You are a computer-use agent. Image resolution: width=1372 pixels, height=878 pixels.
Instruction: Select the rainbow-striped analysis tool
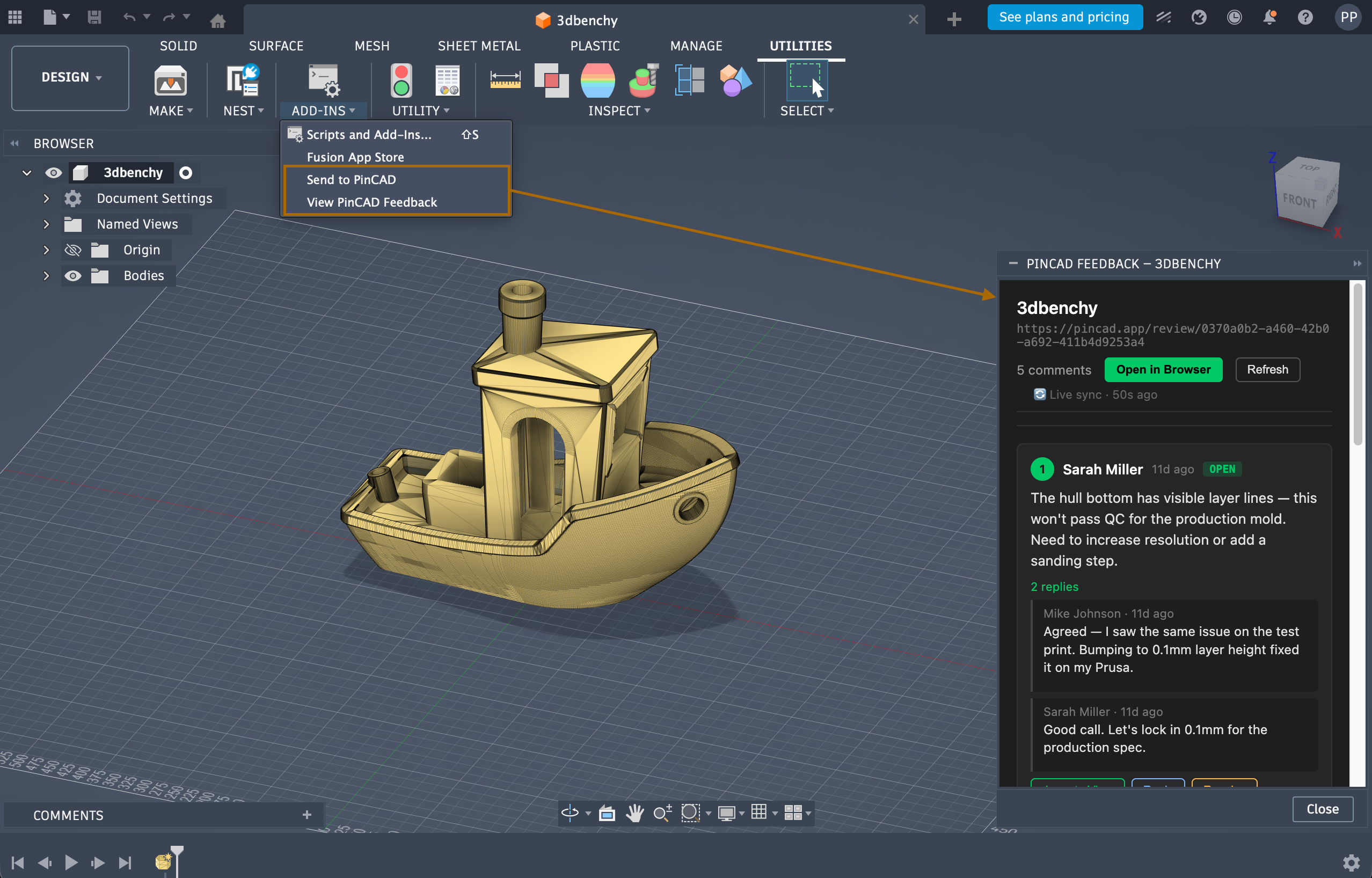(597, 81)
